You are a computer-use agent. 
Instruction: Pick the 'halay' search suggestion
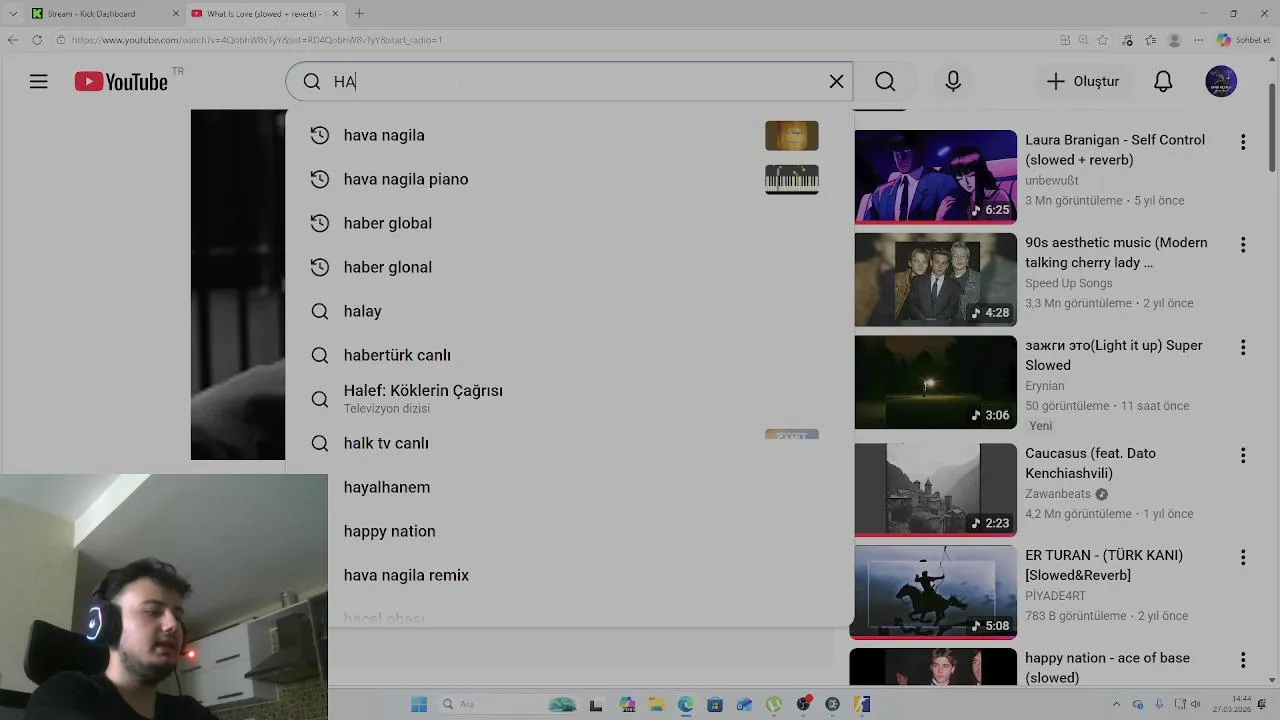tap(570, 311)
